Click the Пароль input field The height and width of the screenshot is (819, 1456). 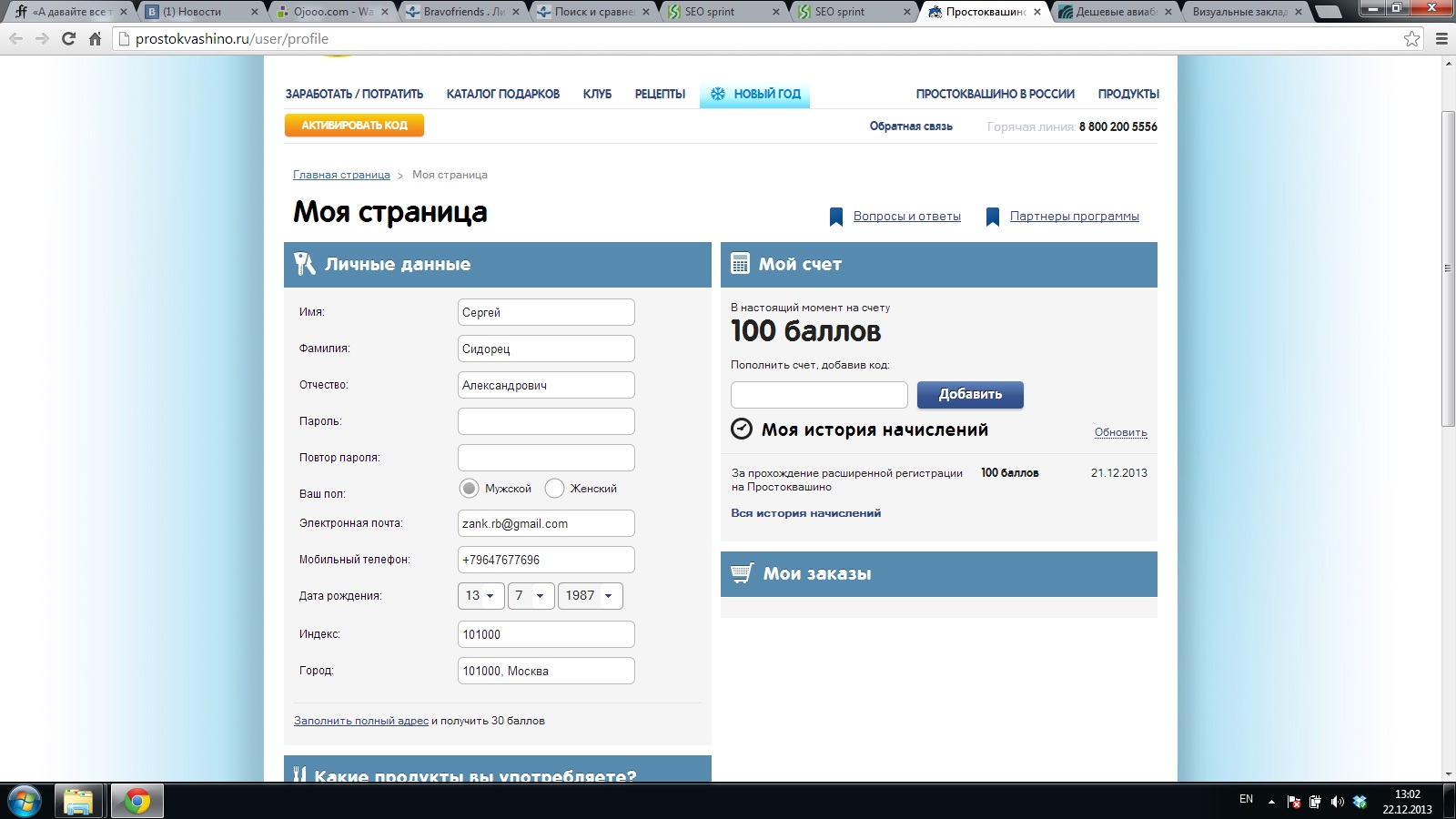[546, 421]
